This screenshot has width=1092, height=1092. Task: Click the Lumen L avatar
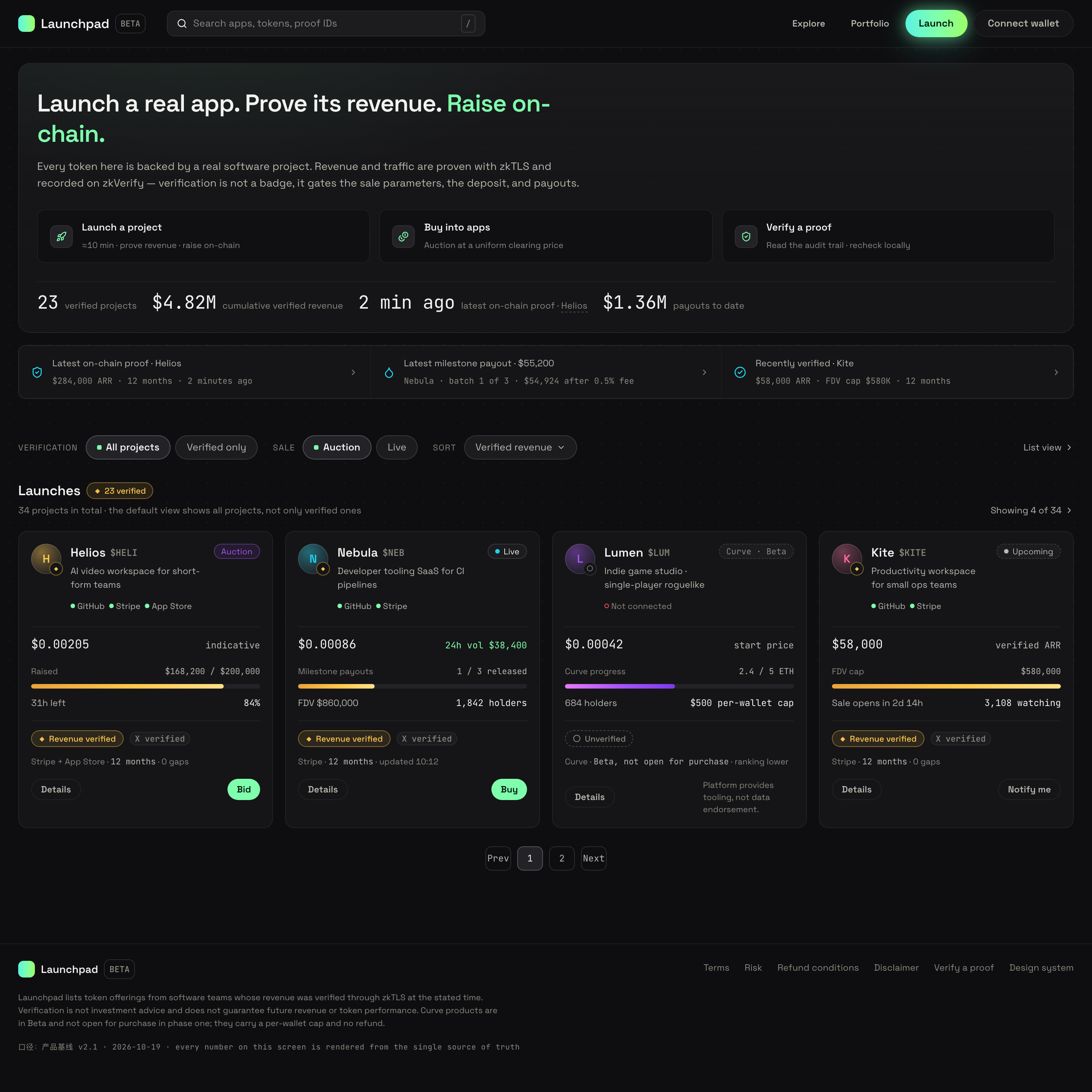pyautogui.click(x=580, y=559)
